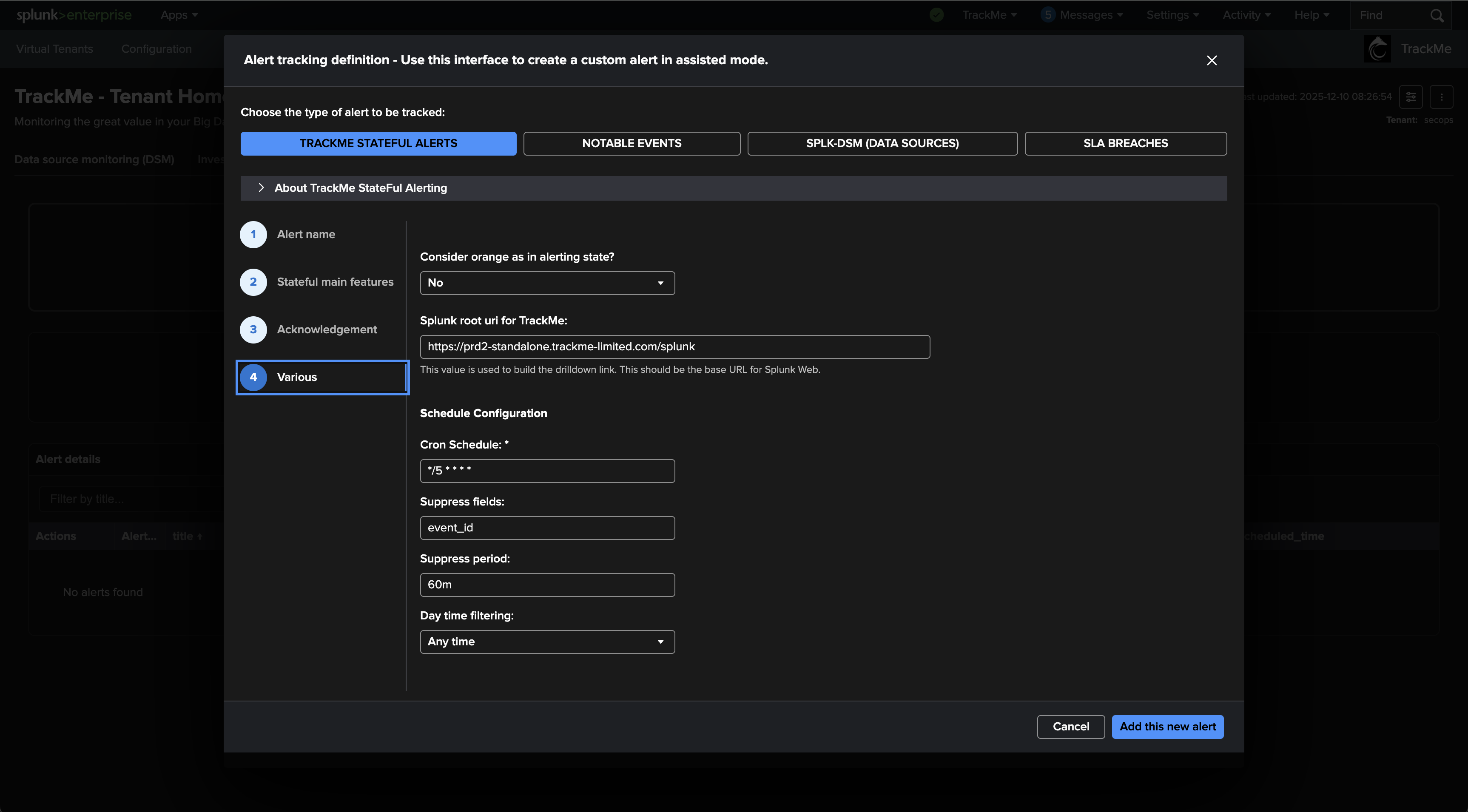Open Consider orange as alerting dropdown
This screenshot has height=812, width=1468.
[546, 283]
